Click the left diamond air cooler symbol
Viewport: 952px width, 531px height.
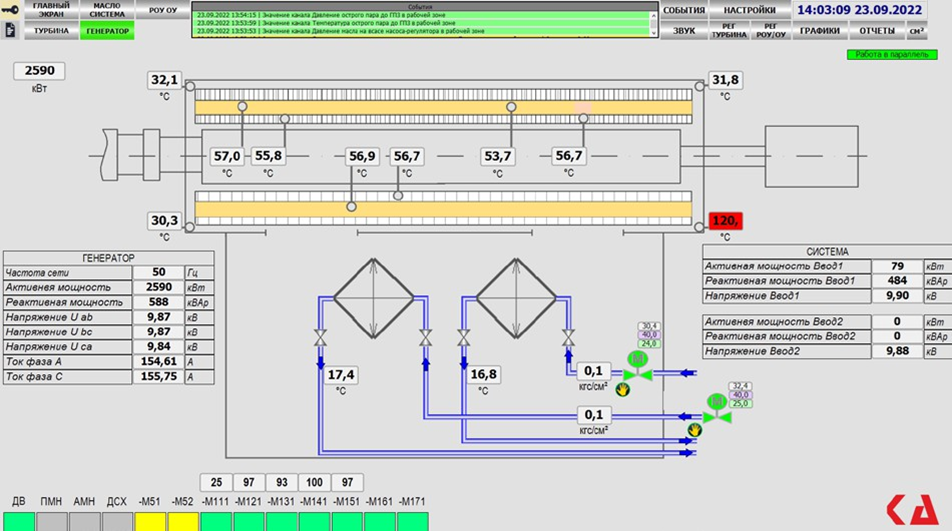[x=374, y=299]
